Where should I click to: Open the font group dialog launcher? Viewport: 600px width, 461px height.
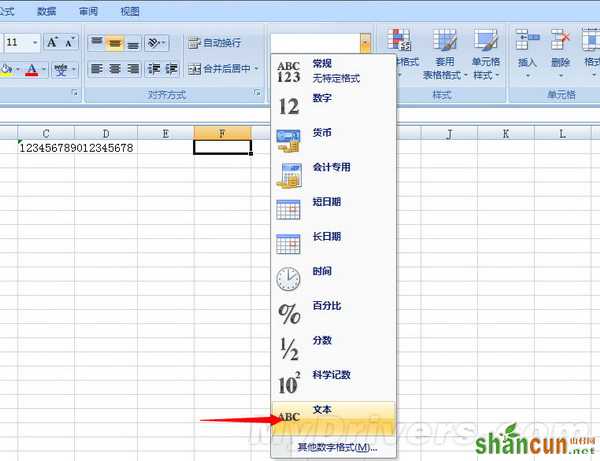coord(75,93)
